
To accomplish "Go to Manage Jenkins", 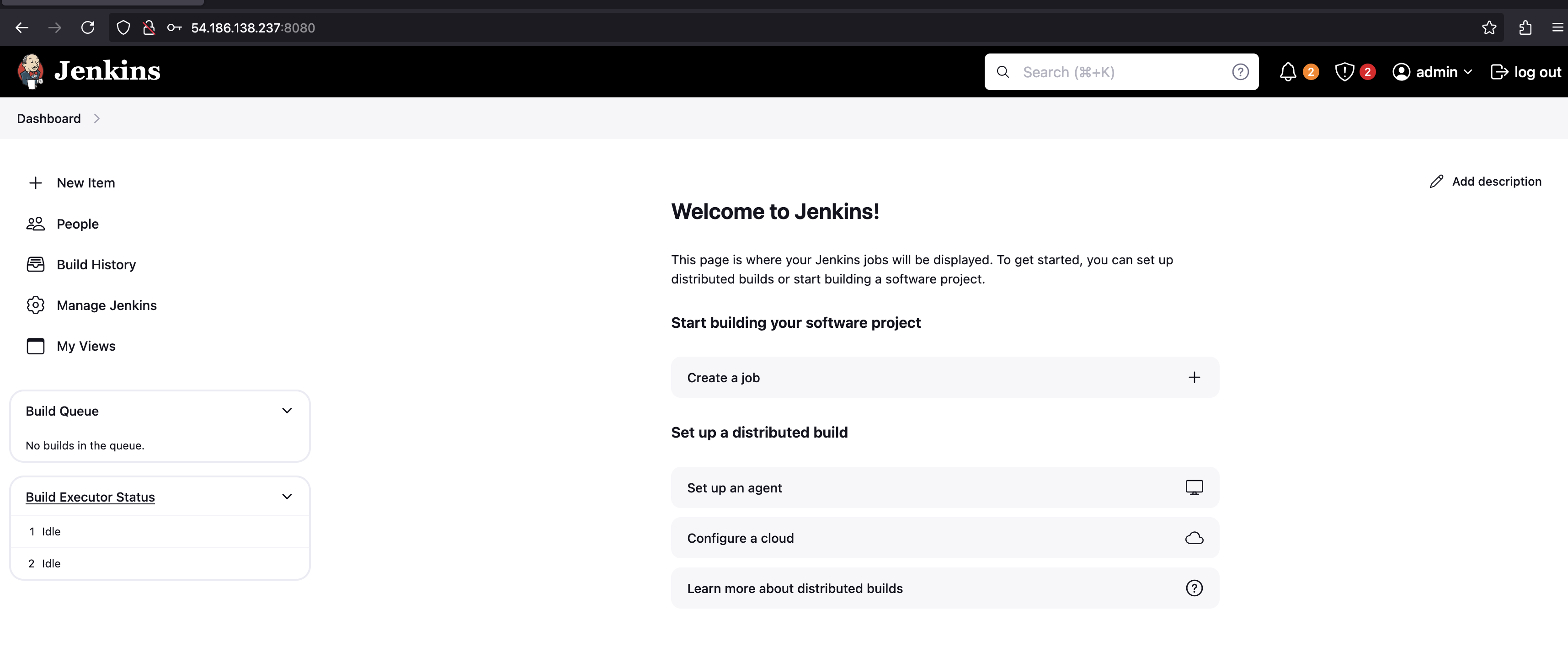I will [x=106, y=305].
